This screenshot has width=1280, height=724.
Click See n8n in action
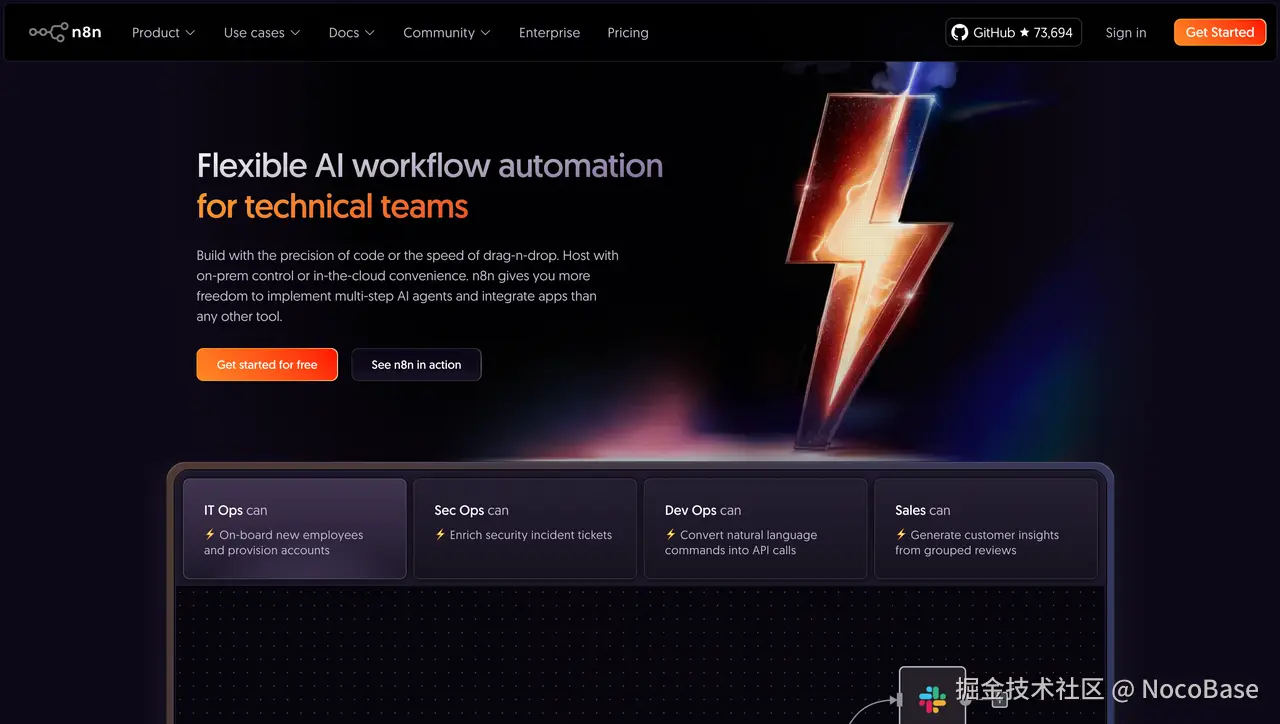coord(416,364)
